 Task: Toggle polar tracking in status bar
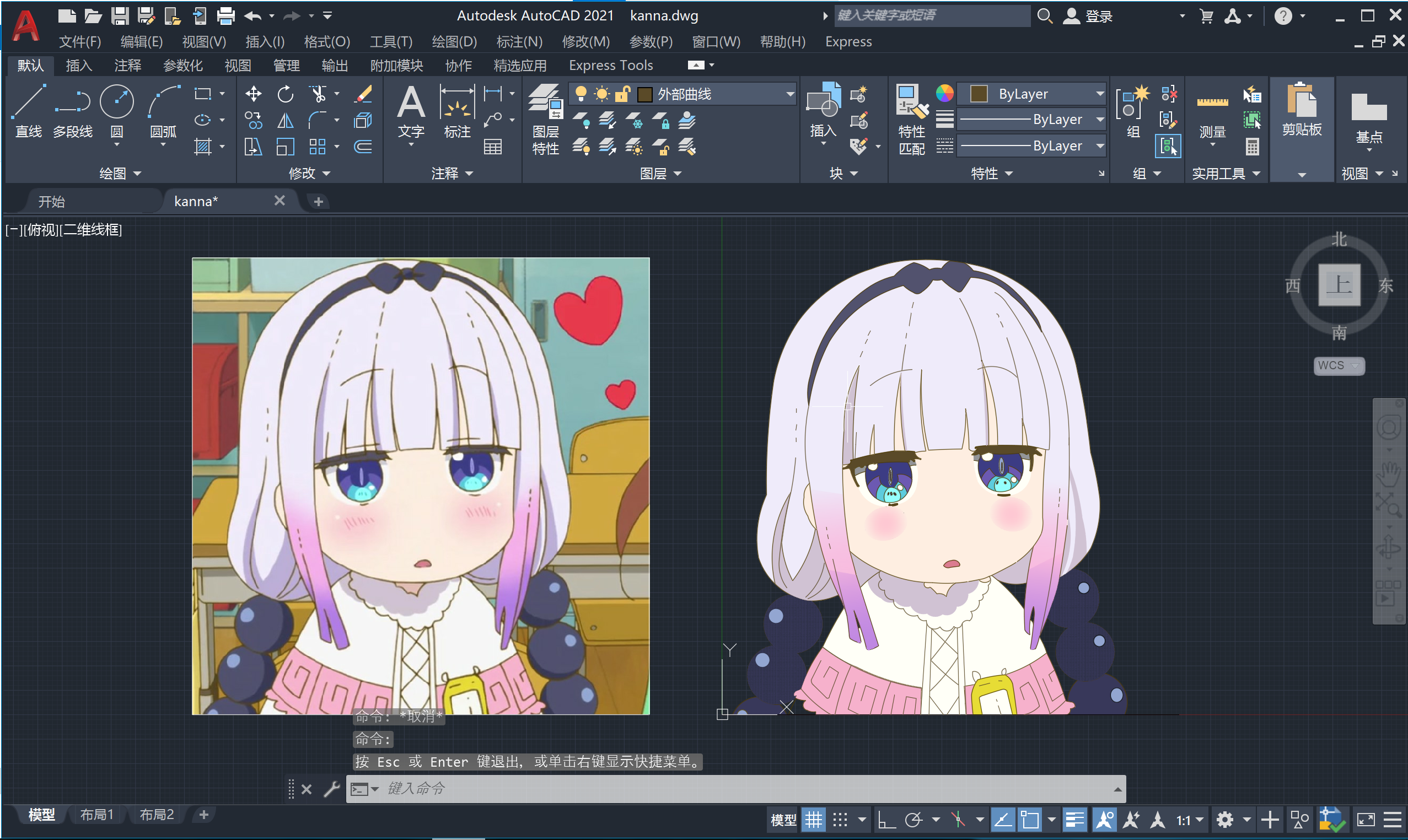point(913,820)
